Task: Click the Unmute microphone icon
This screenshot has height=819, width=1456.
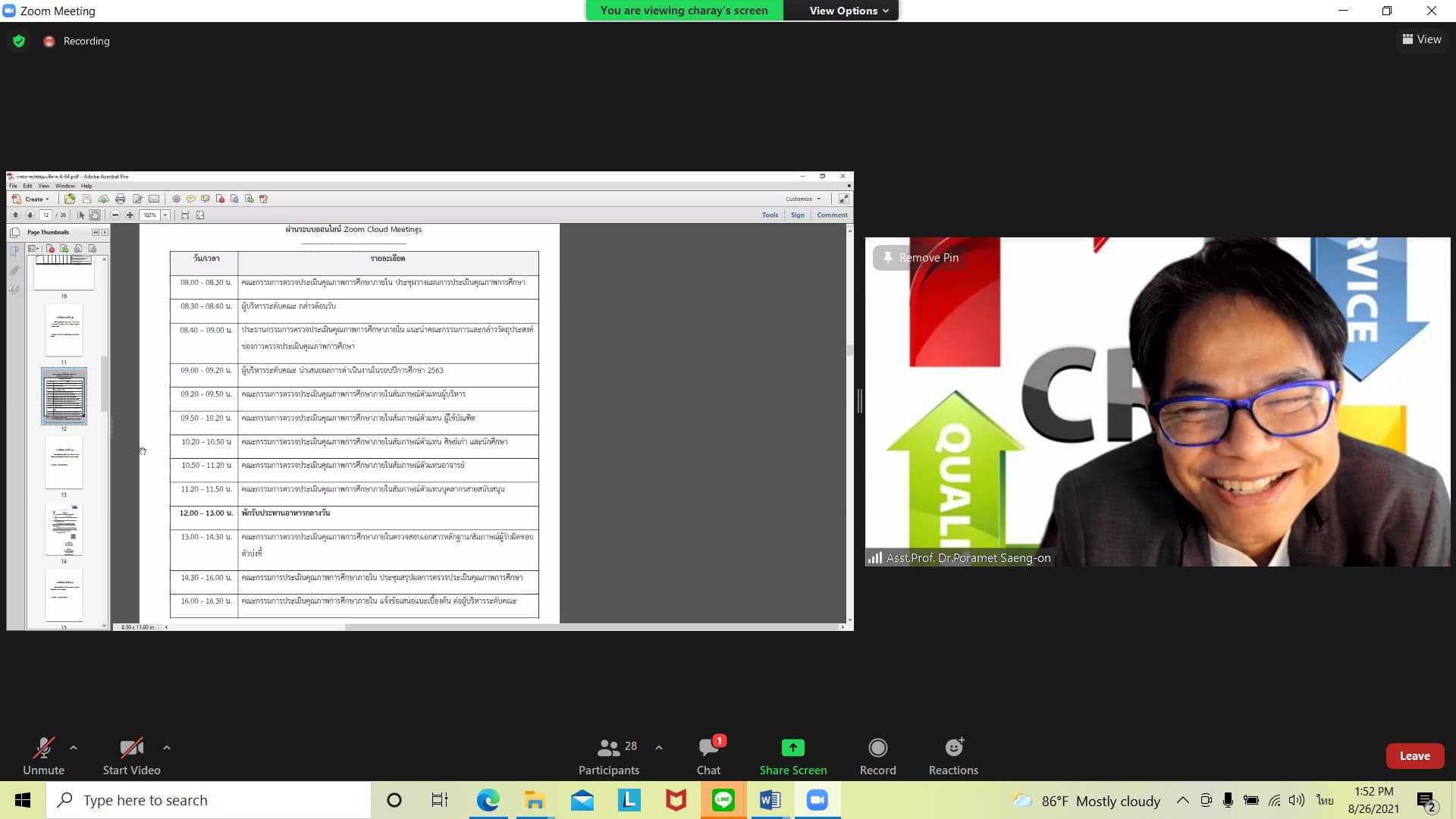Action: (x=43, y=748)
